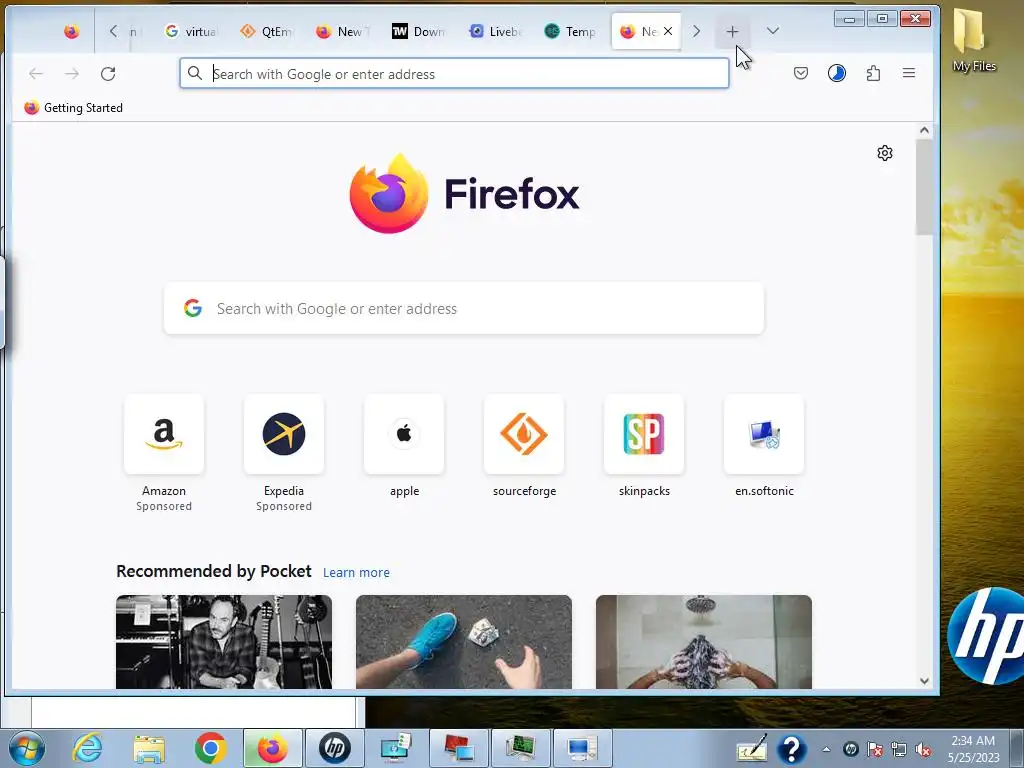This screenshot has width=1024, height=768.
Task: Open the Firefox application hamburger menu
Action: point(909,73)
